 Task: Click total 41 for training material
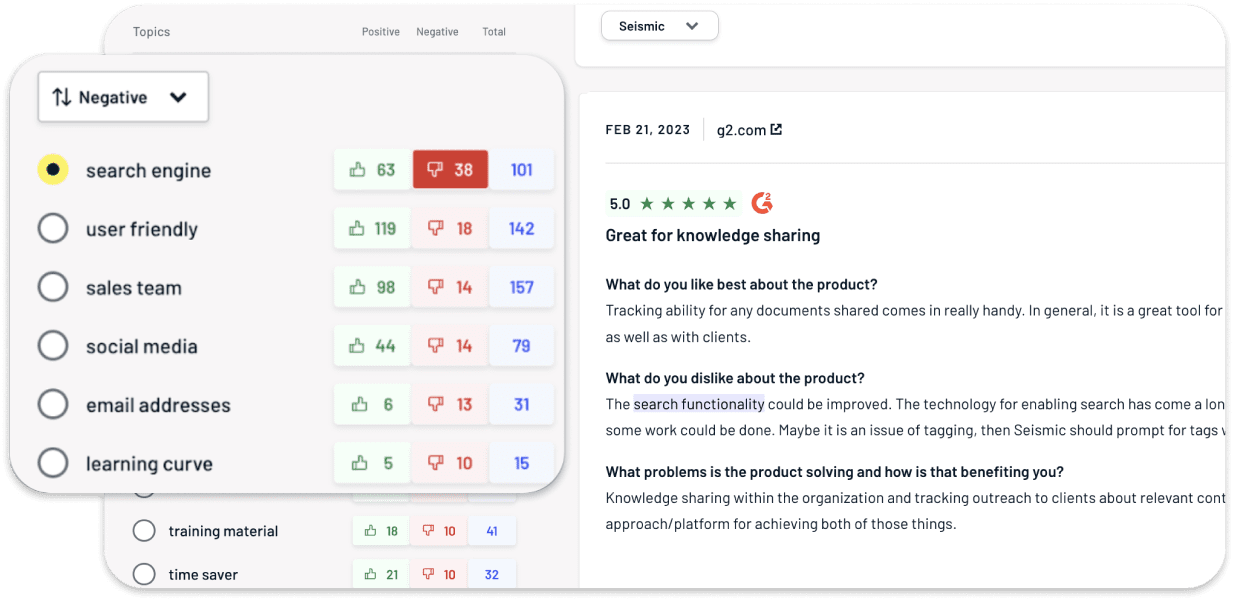(x=492, y=531)
